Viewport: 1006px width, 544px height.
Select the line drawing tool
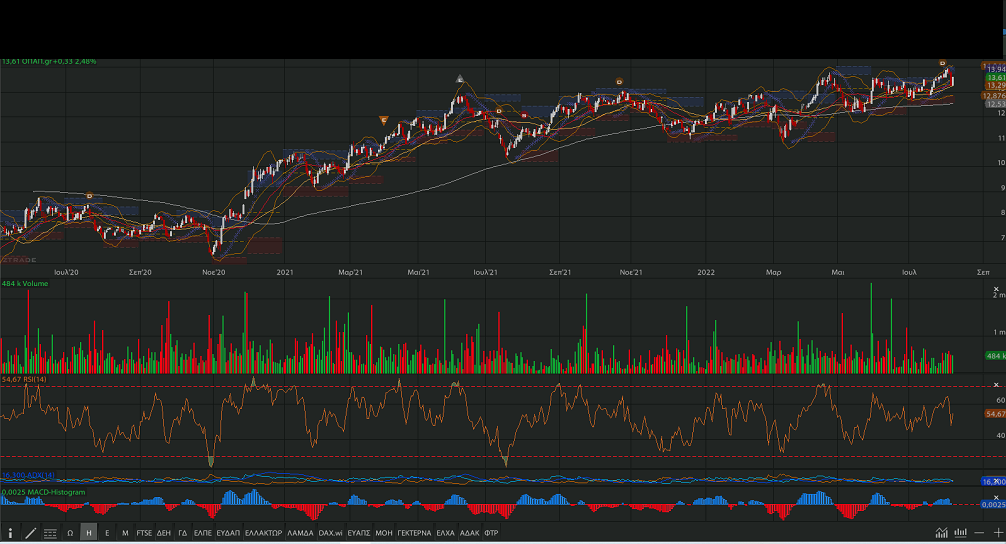[x=30, y=532]
